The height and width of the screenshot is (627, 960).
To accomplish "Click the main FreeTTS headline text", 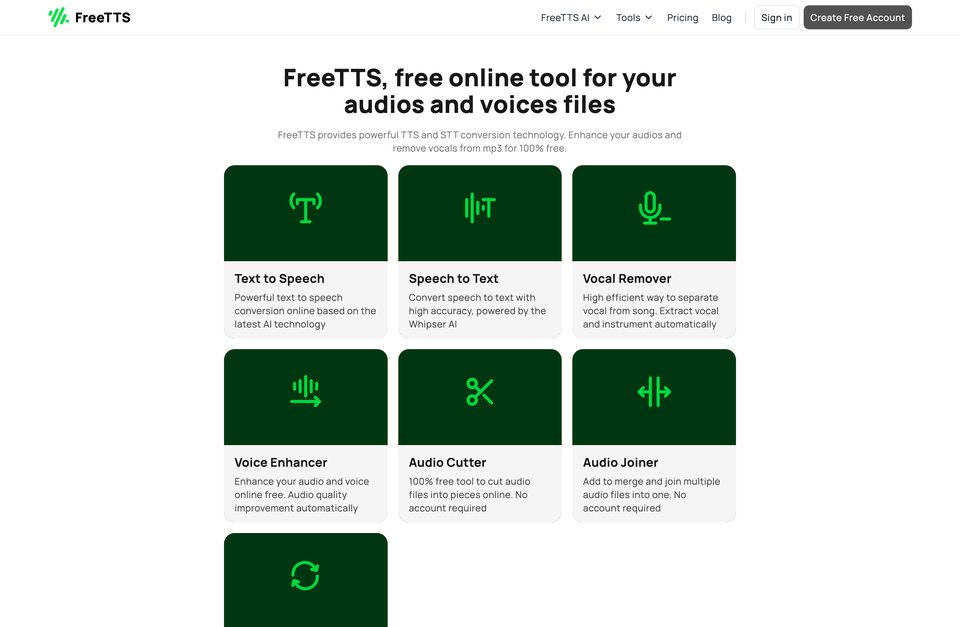I will [x=480, y=91].
